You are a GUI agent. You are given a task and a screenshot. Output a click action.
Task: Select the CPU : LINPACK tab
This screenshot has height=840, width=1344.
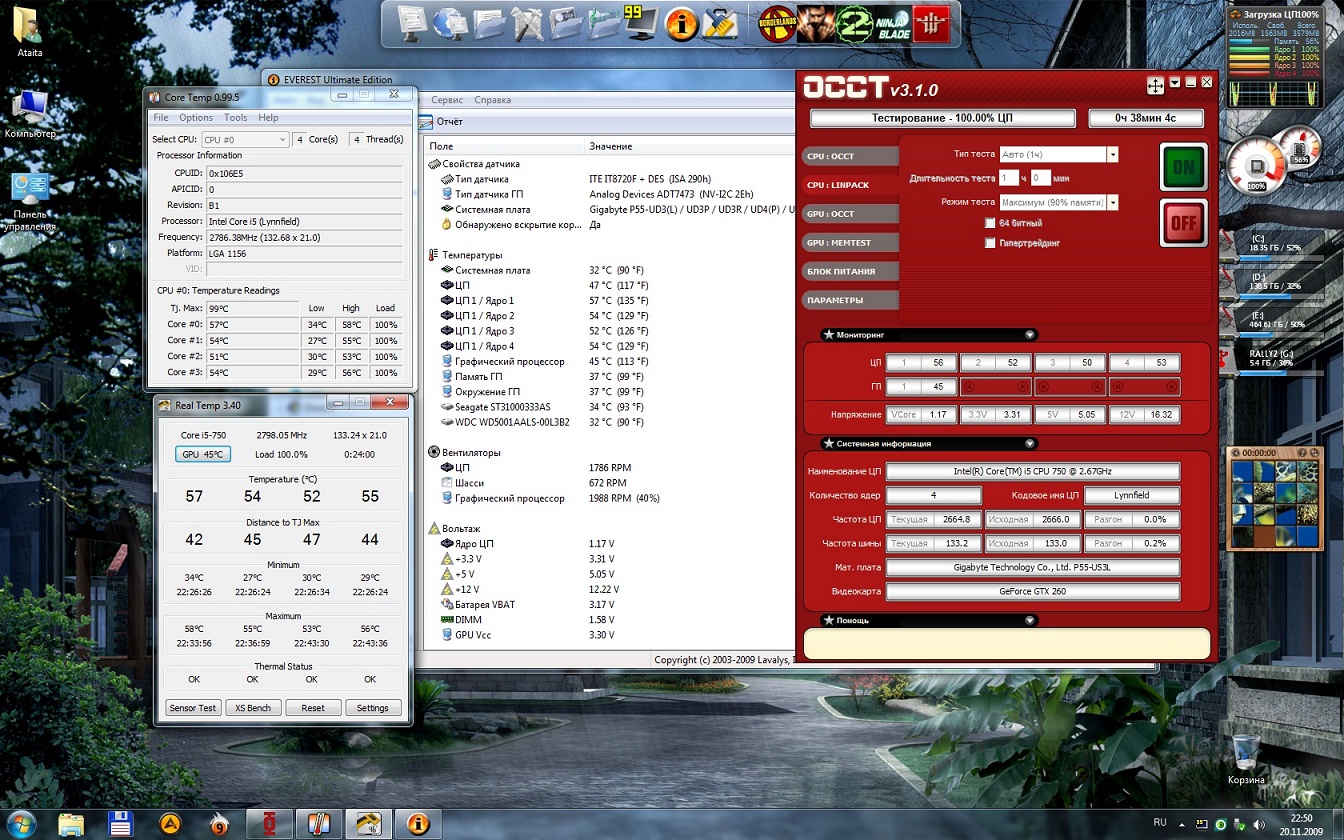click(850, 185)
